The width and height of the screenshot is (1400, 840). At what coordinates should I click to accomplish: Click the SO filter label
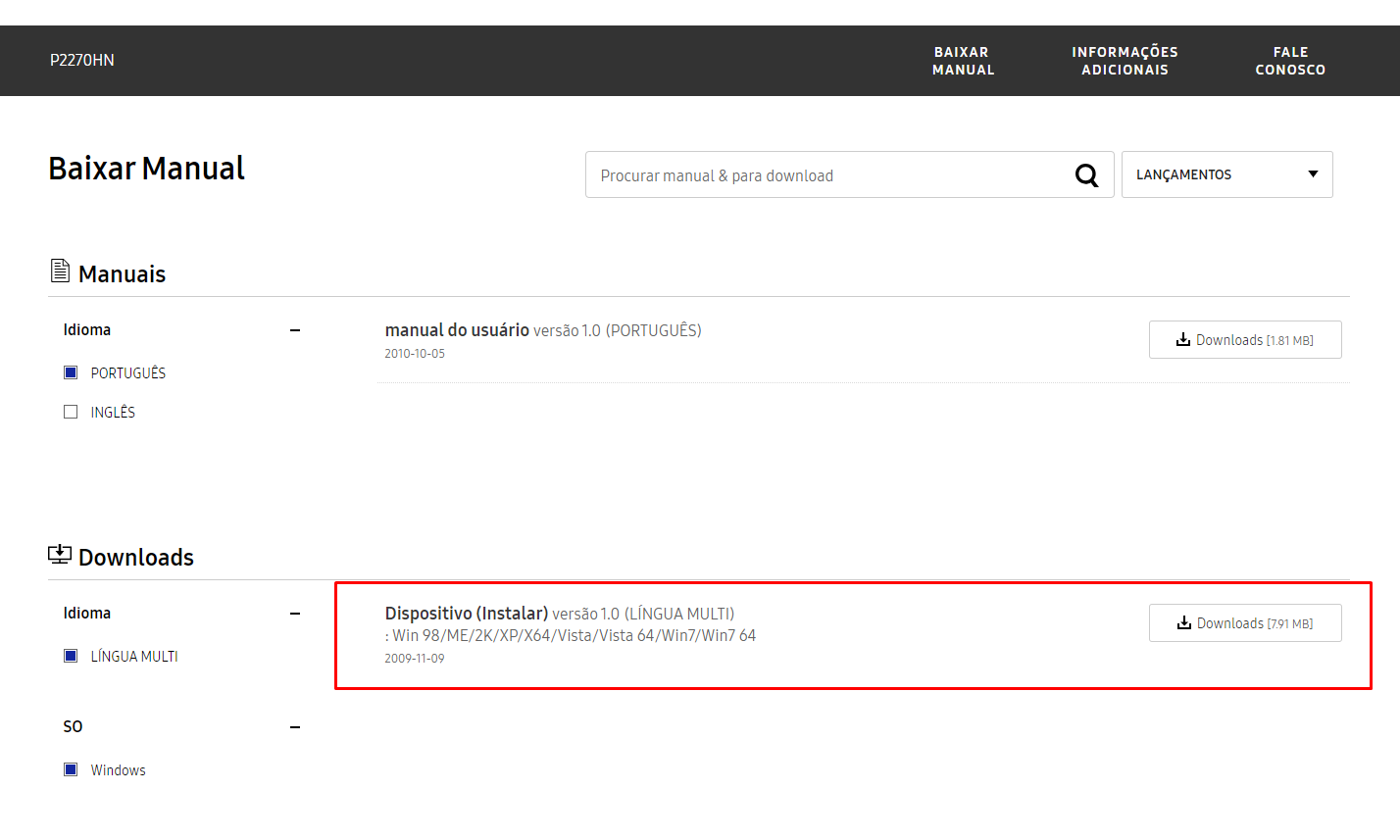coord(73,726)
